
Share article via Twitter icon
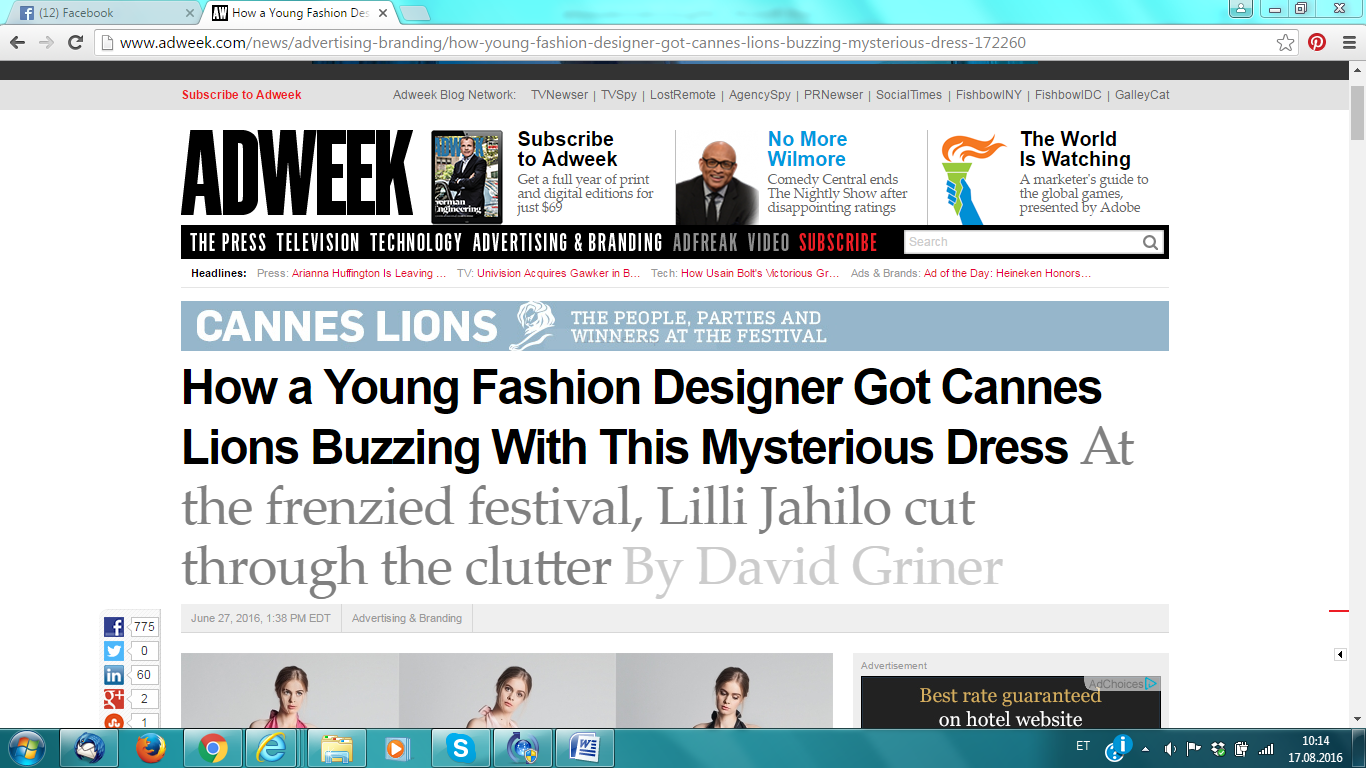[x=114, y=651]
